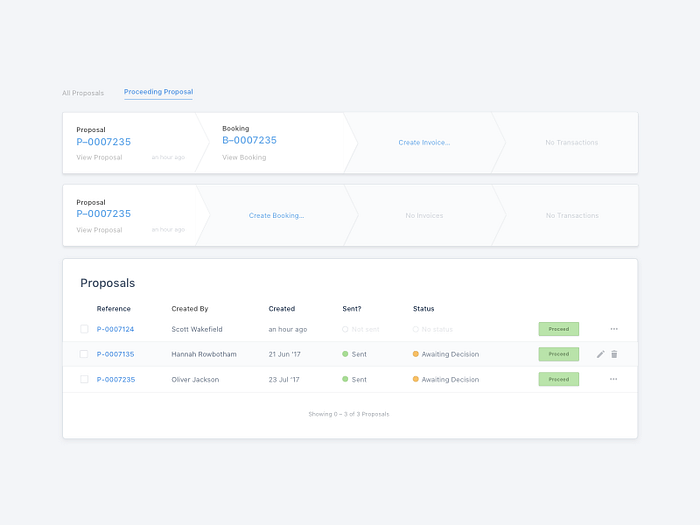Click the Sent? column header
The image size is (700, 525).
tap(352, 308)
